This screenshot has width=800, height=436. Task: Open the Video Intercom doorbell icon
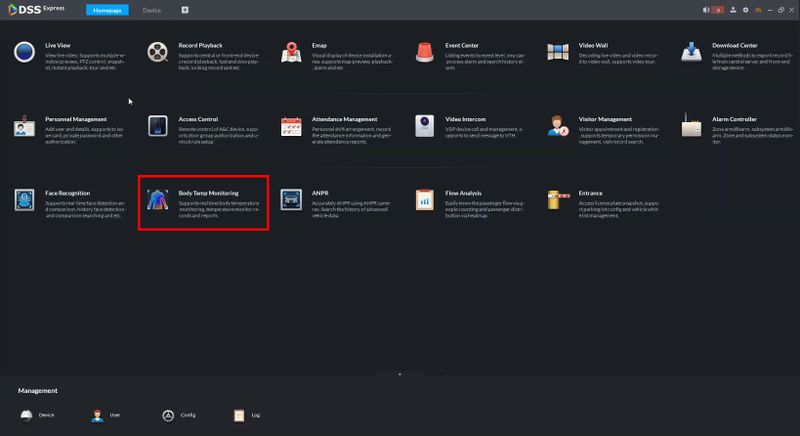pyautogui.click(x=424, y=126)
